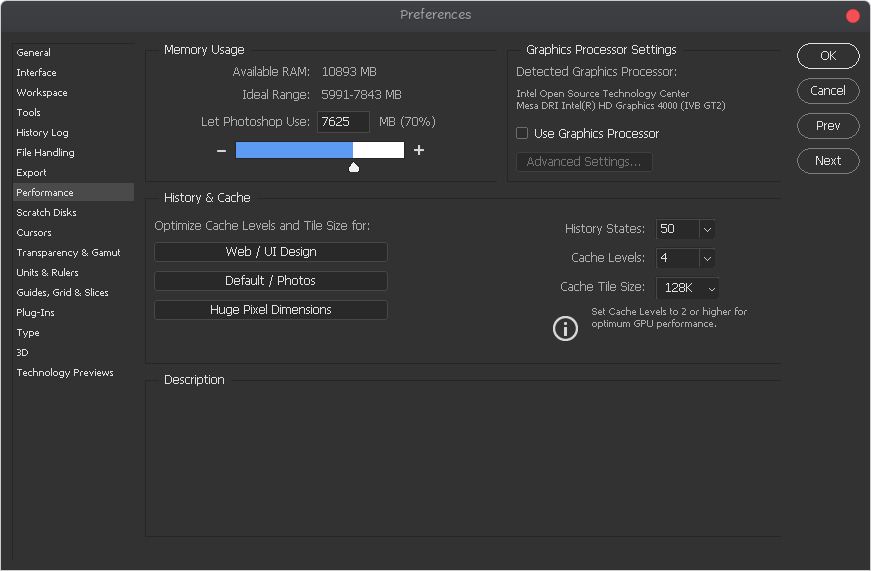Click the '10893 MB' available RAM value
Image resolution: width=871 pixels, height=571 pixels.
click(x=349, y=72)
